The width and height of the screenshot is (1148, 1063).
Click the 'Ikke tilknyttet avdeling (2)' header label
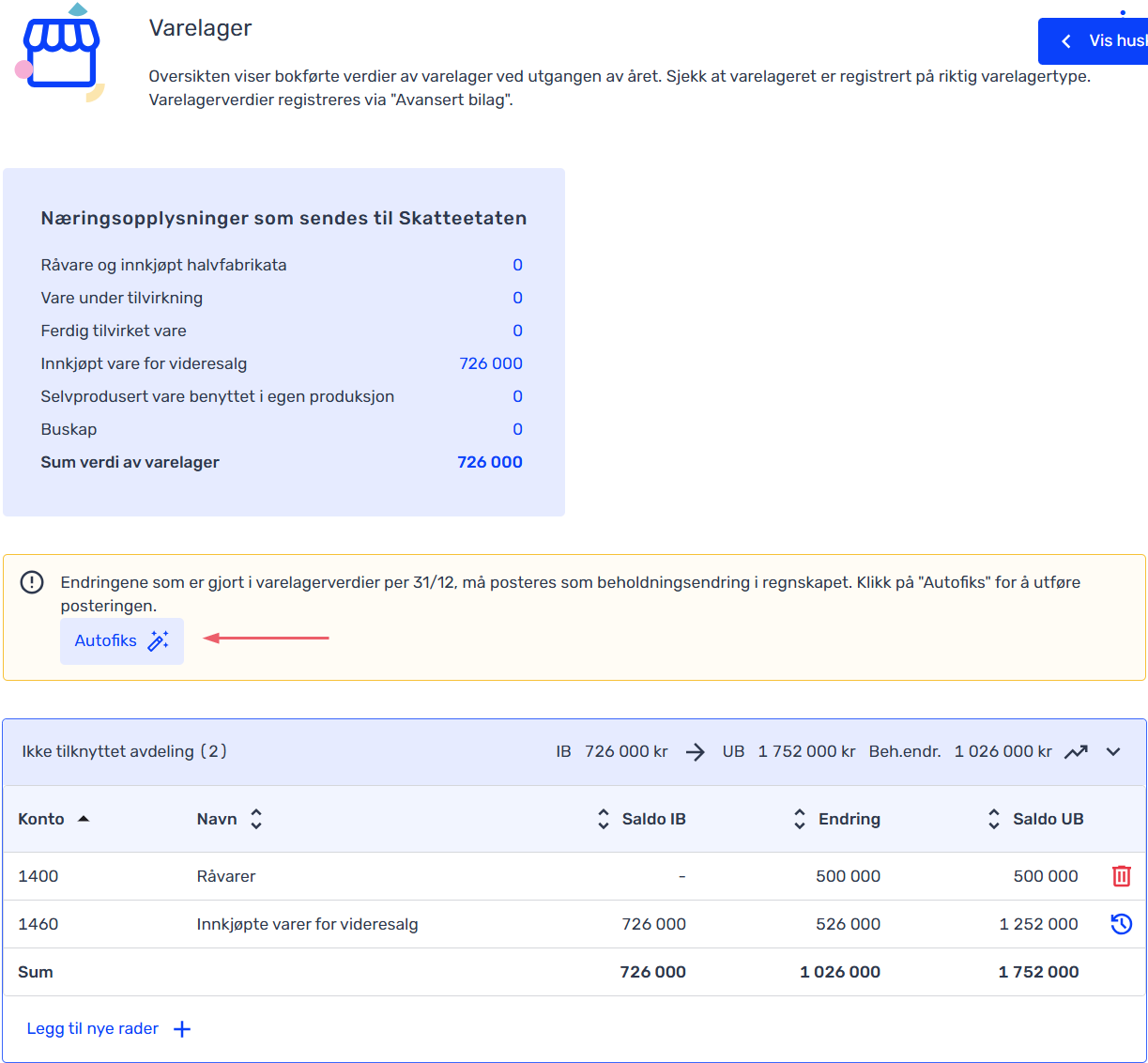tap(125, 751)
